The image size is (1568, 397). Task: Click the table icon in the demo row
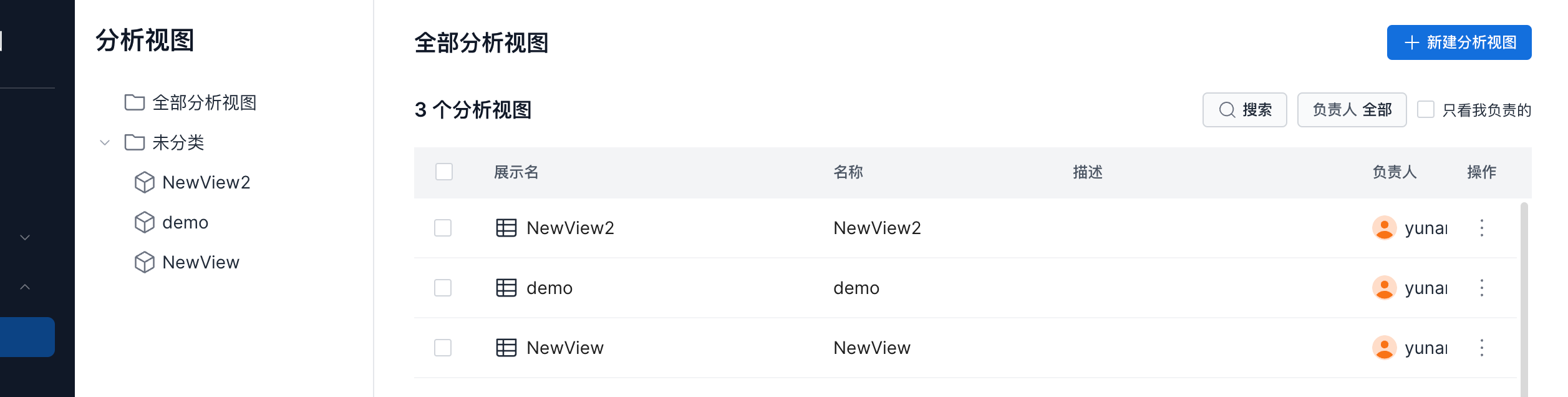coord(506,288)
